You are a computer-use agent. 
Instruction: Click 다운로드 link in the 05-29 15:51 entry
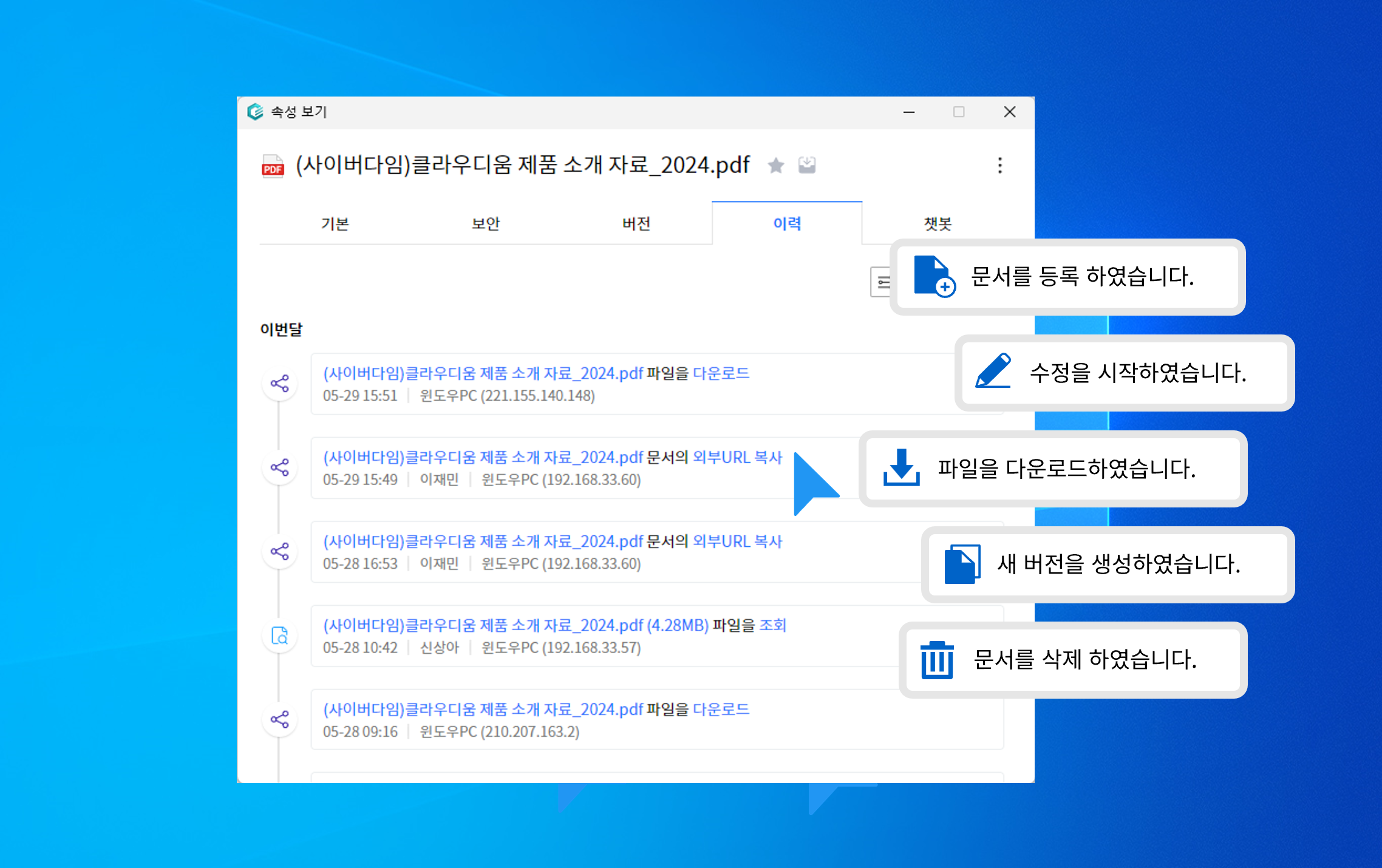[721, 373]
